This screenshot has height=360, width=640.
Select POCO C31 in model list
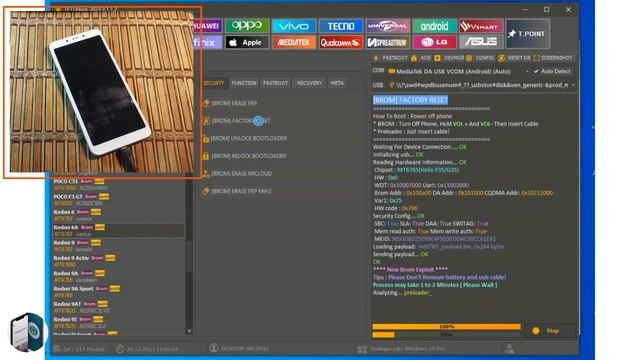(x=118, y=184)
